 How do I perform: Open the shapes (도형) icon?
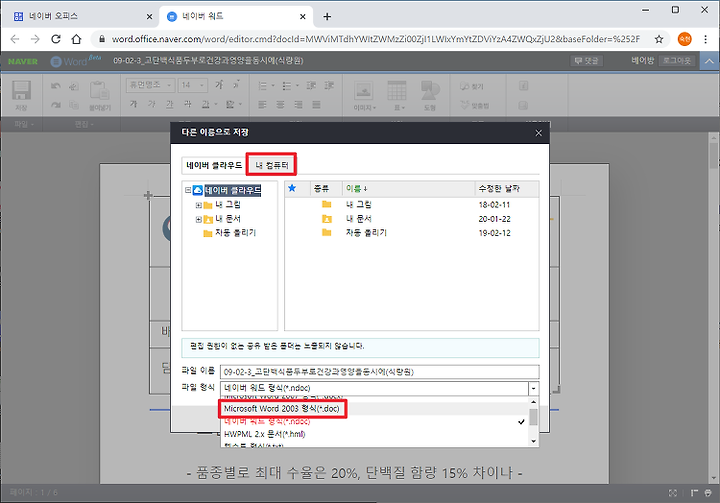(430, 90)
